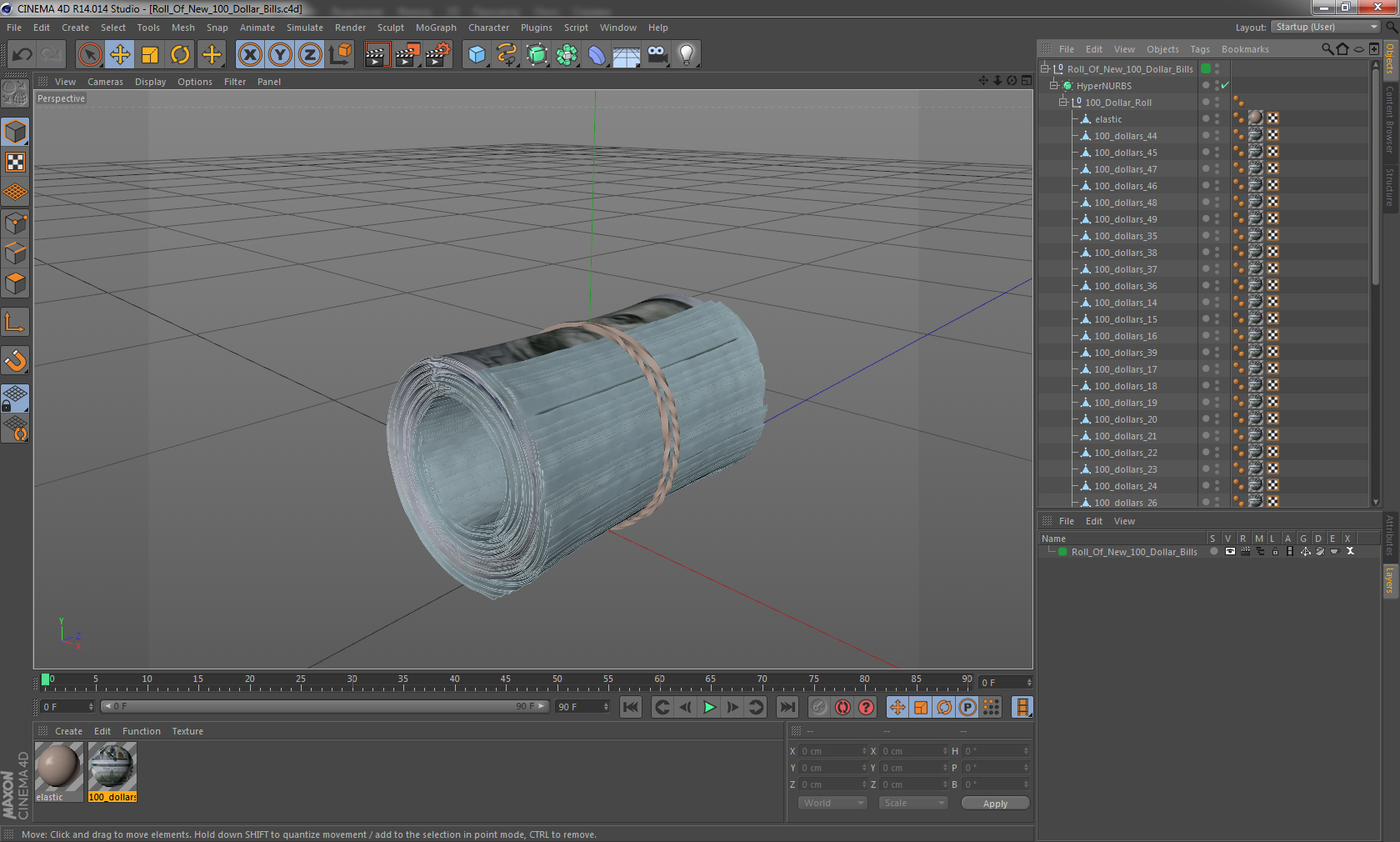Switch to Points mode
Screen dimensions: 1400x842
15,223
